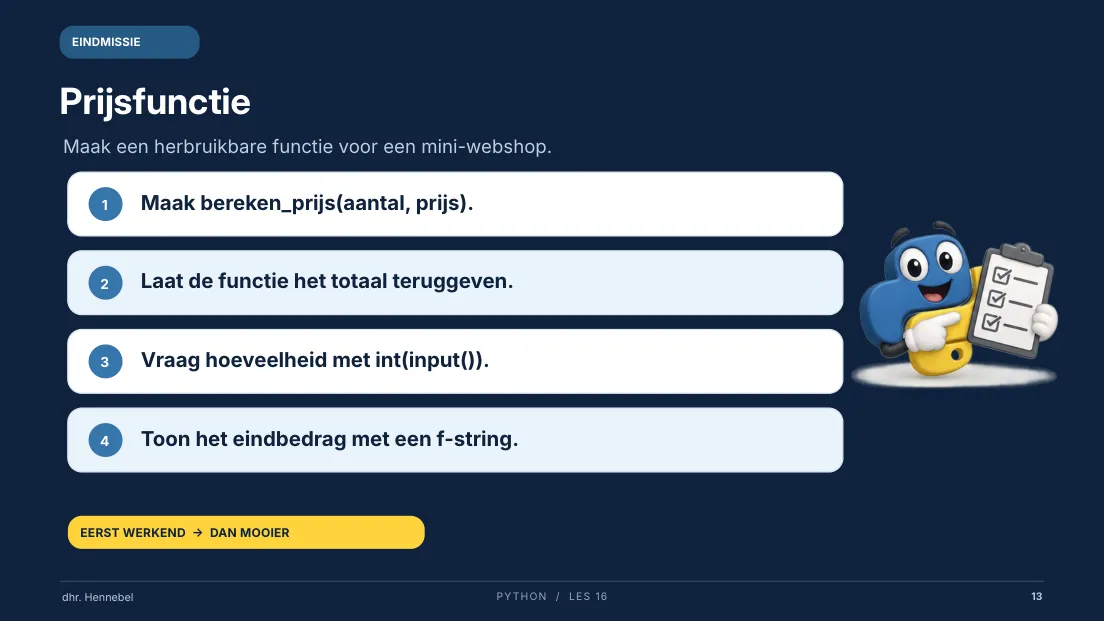Select the 'Laat de functie het totaal teruggeven.' card
Viewport: 1105px width, 621px height.
click(455, 283)
